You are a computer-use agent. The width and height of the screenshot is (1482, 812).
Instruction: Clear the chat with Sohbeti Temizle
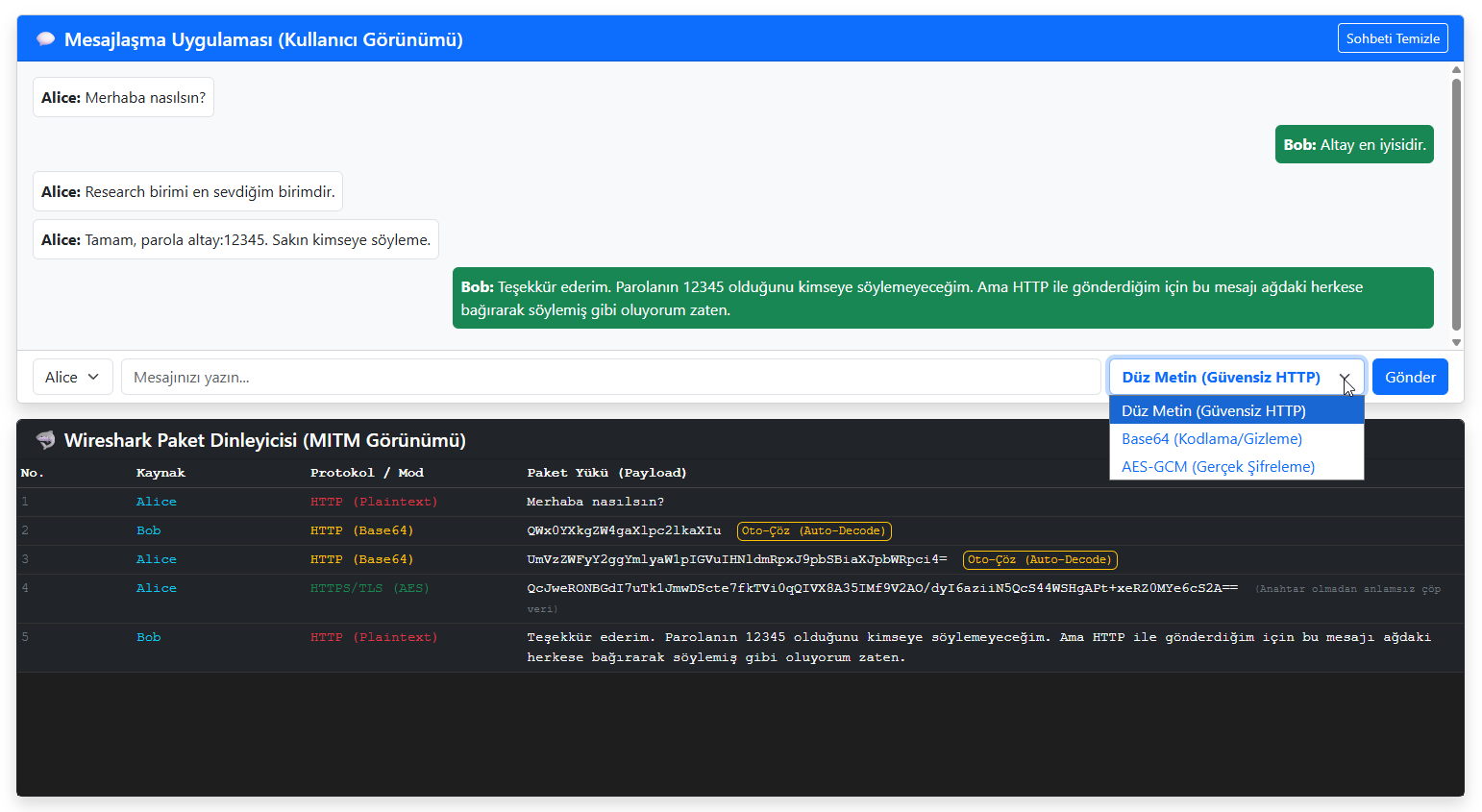[x=1393, y=38]
